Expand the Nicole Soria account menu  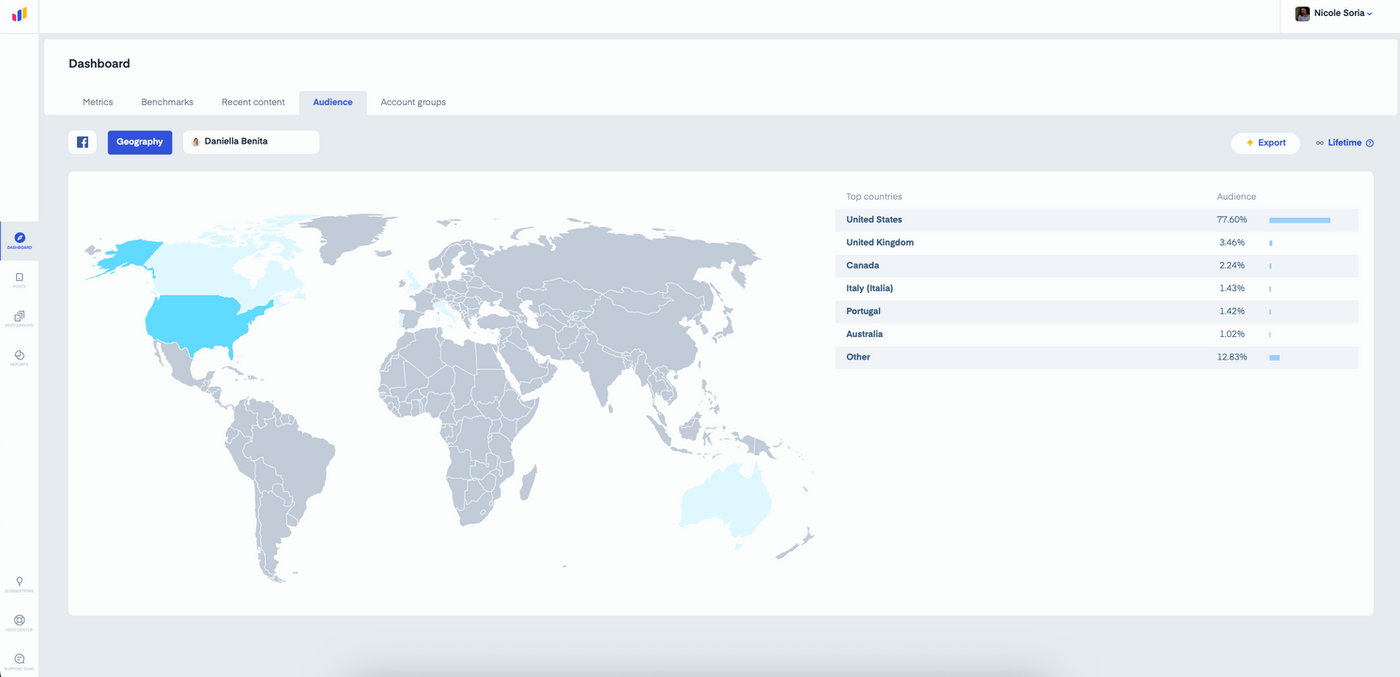[x=1334, y=14]
